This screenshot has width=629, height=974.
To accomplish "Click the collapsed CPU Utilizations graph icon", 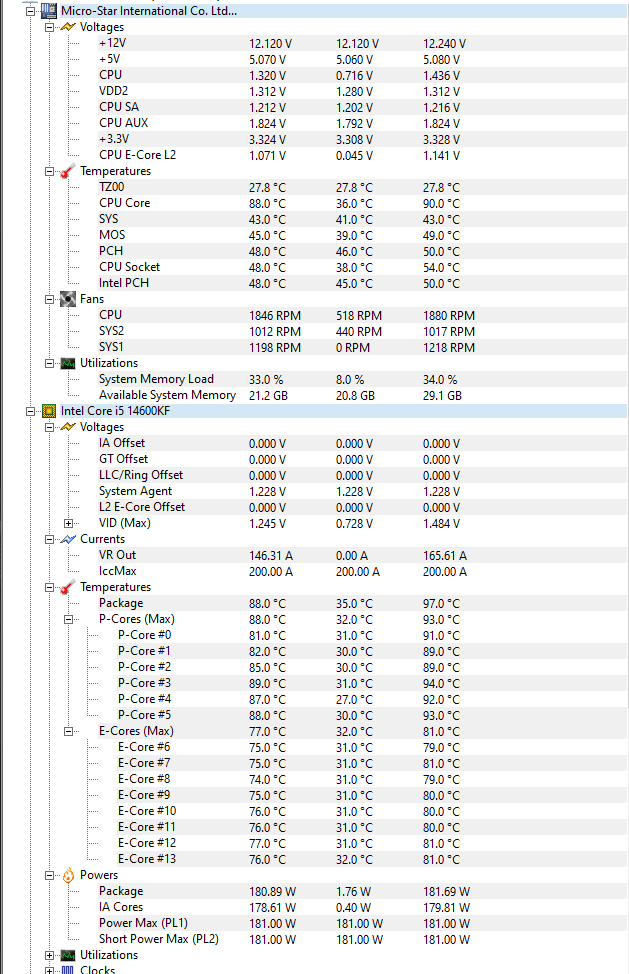I will tap(68, 955).
